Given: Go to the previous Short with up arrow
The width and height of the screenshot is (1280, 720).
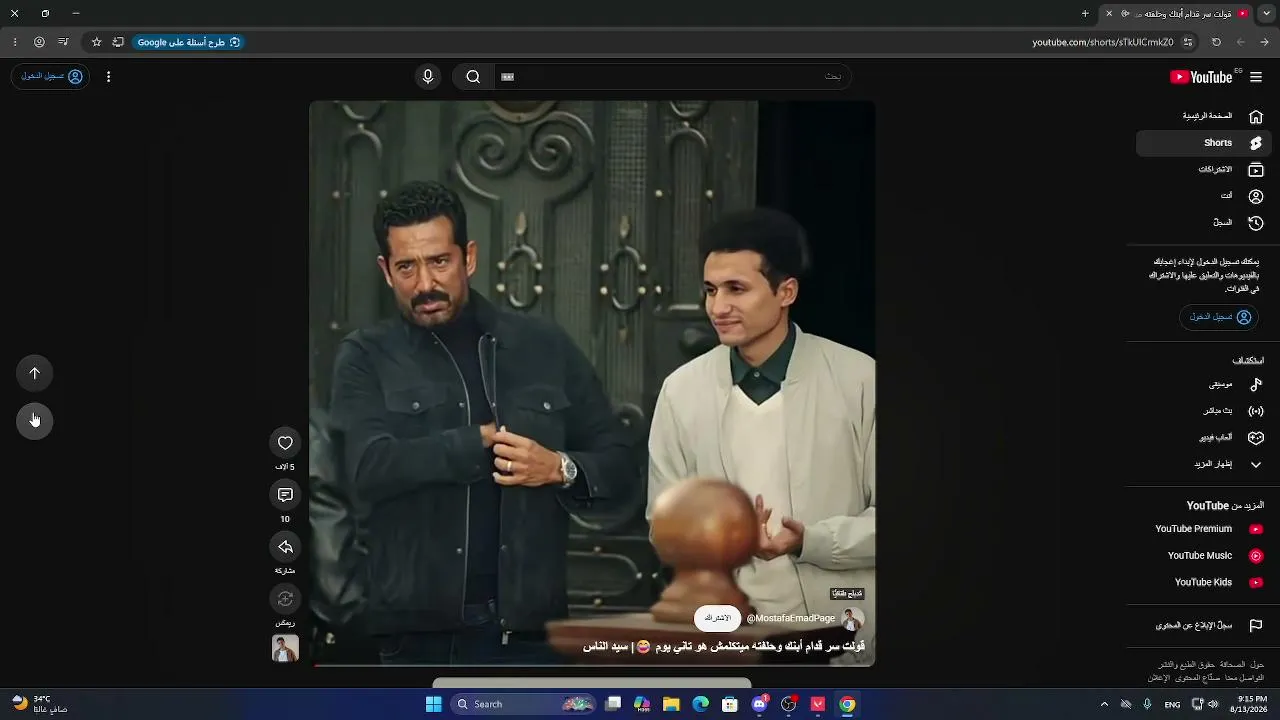Looking at the screenshot, I should point(35,373).
